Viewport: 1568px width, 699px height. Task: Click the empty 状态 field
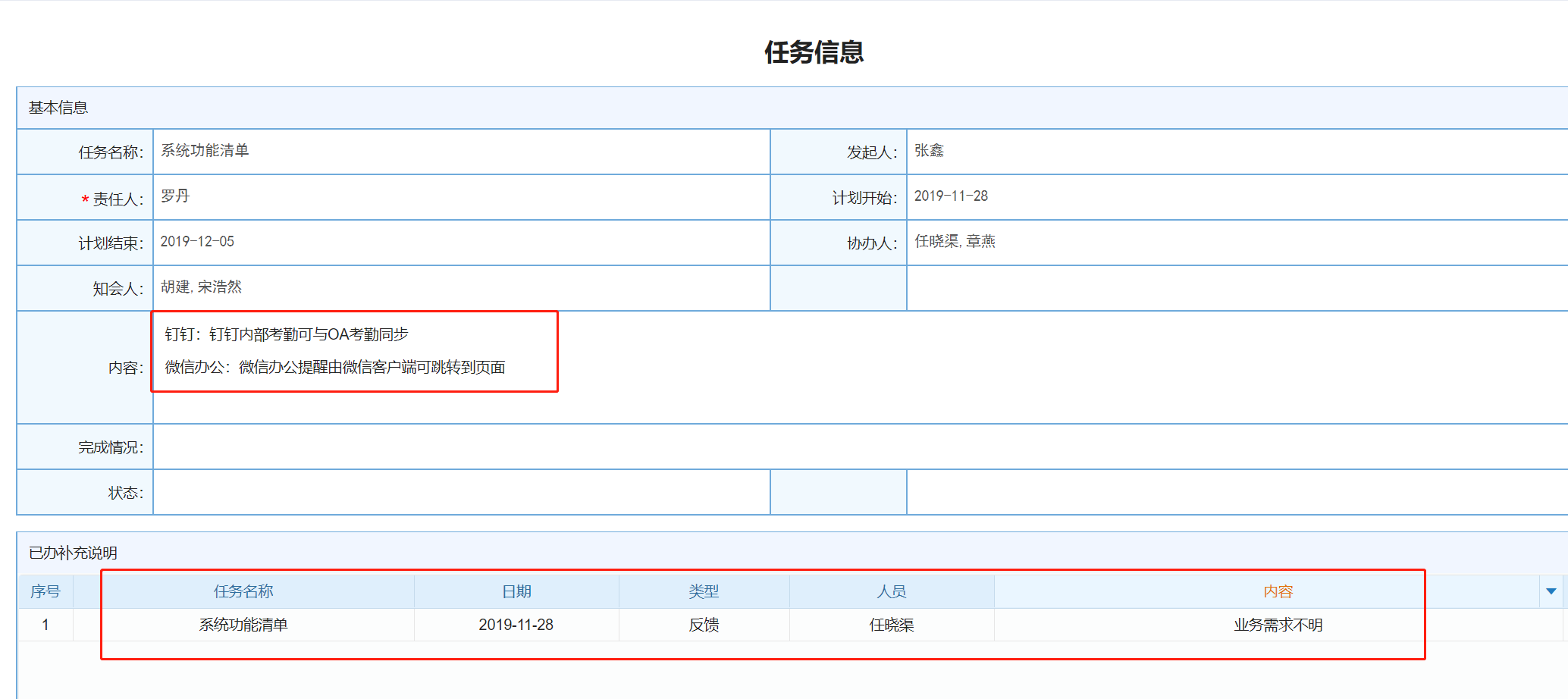(461, 493)
